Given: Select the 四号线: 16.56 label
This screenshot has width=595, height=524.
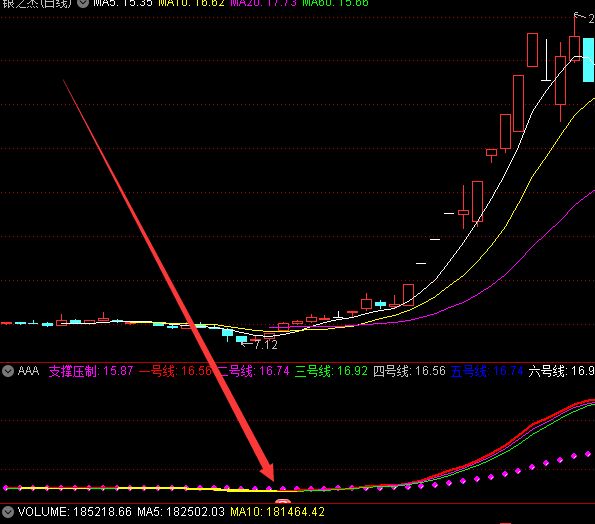Looking at the screenshot, I should point(409,371).
